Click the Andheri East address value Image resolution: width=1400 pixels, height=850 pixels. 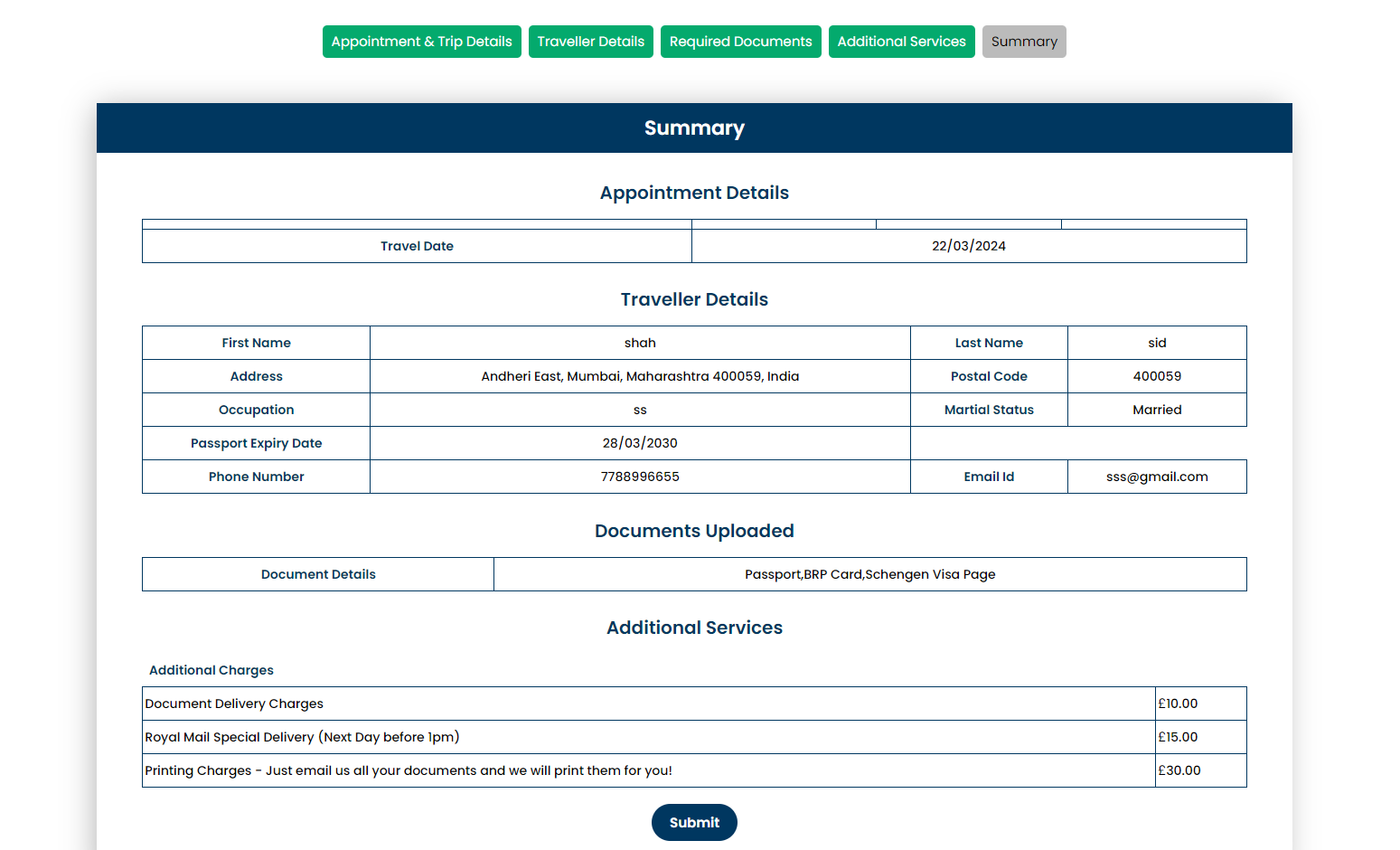click(640, 376)
